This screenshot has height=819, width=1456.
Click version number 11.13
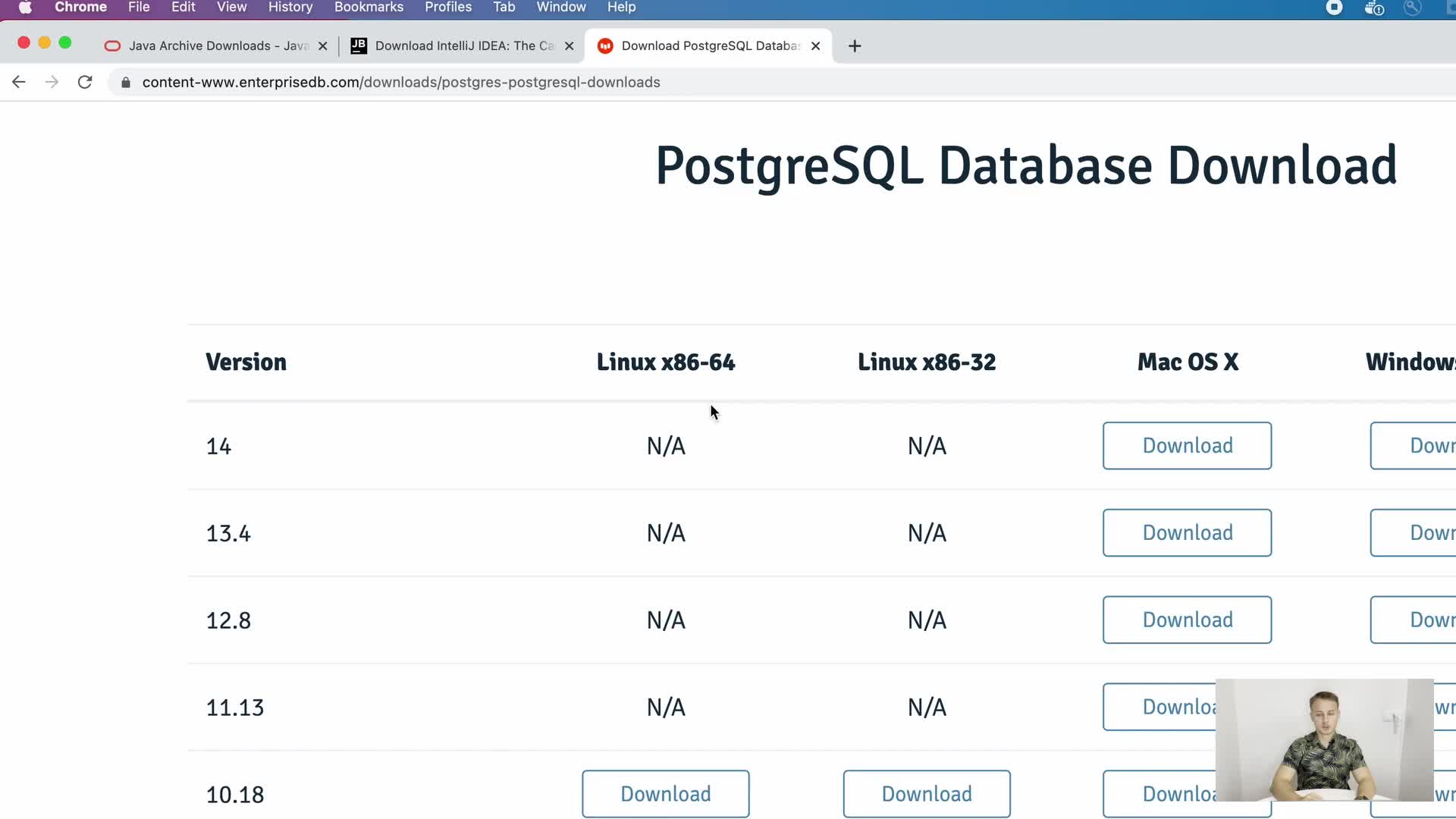click(x=235, y=708)
